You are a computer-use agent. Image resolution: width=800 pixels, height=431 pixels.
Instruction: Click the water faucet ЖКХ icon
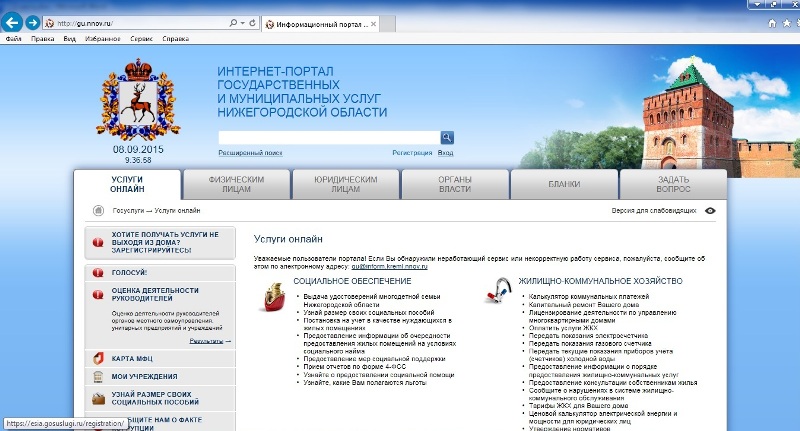coord(498,291)
